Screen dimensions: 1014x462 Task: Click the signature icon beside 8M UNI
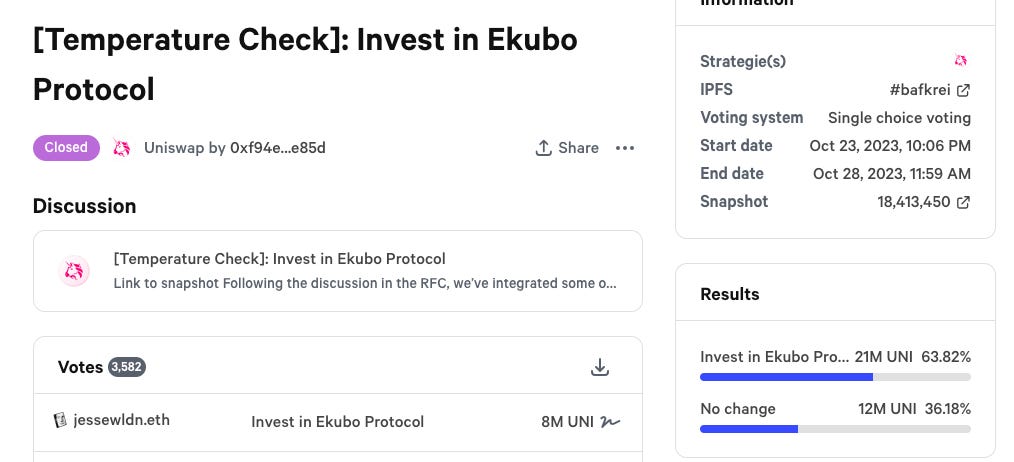[610, 421]
